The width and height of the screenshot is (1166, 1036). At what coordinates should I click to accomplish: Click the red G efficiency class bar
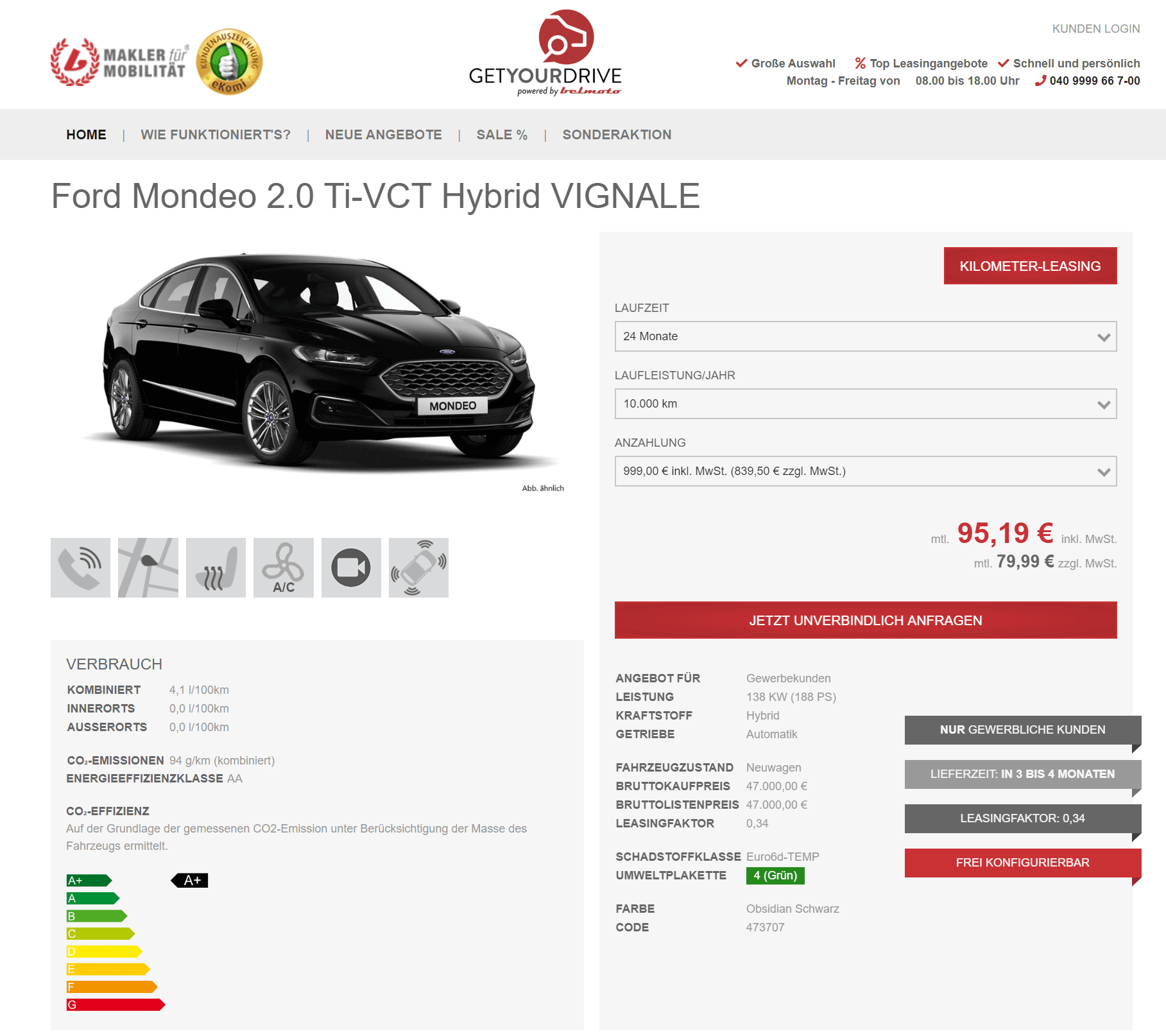click(116, 1005)
